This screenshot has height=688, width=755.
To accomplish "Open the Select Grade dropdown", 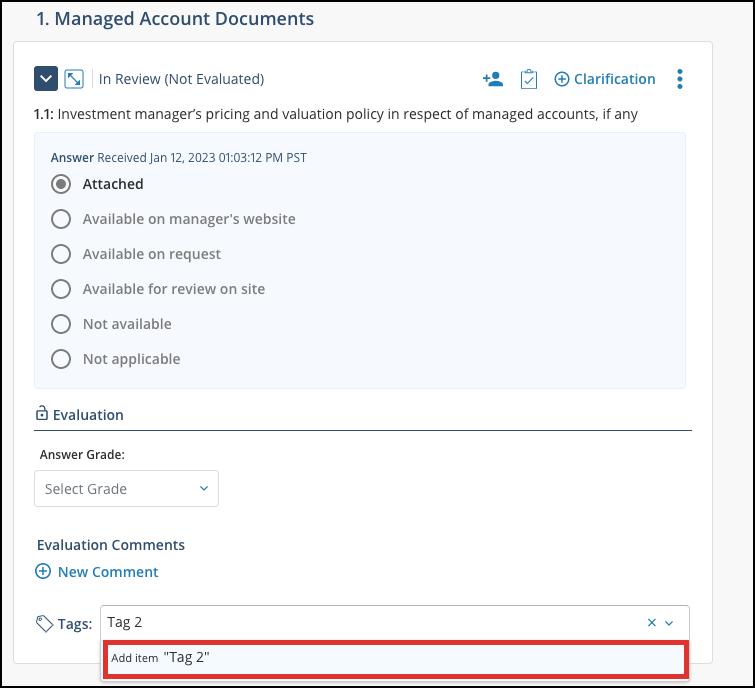I will pos(126,489).
